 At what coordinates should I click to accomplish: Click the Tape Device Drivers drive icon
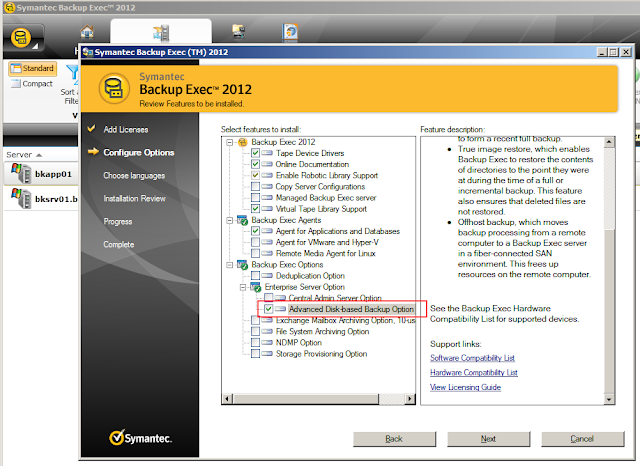point(267,153)
